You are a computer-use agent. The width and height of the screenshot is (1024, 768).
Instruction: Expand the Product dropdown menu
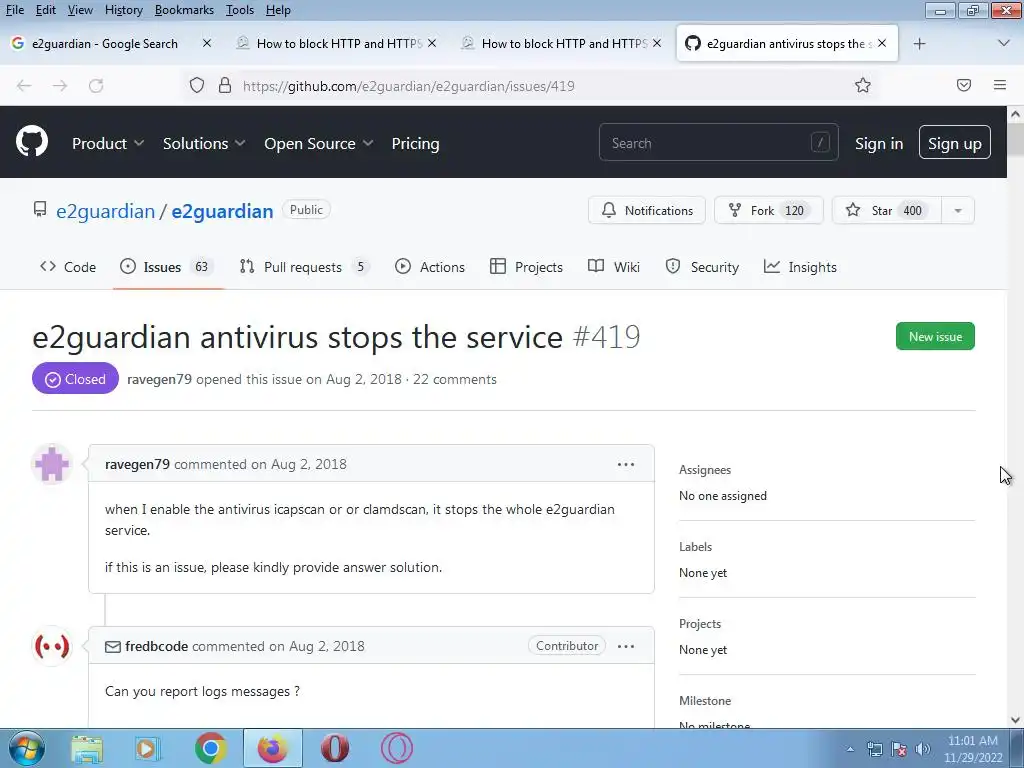108,143
